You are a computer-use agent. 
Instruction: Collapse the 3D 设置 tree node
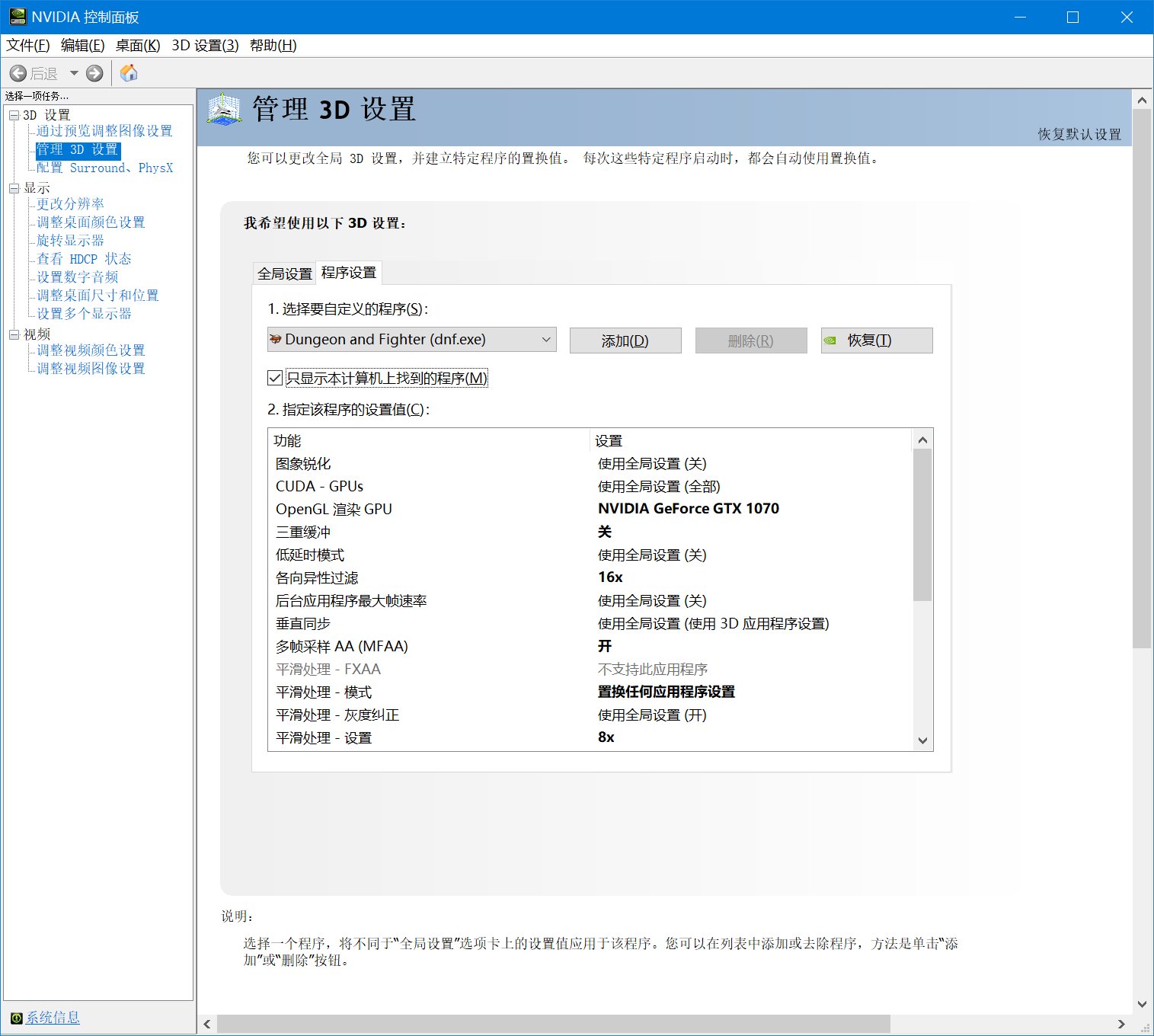coord(14,115)
